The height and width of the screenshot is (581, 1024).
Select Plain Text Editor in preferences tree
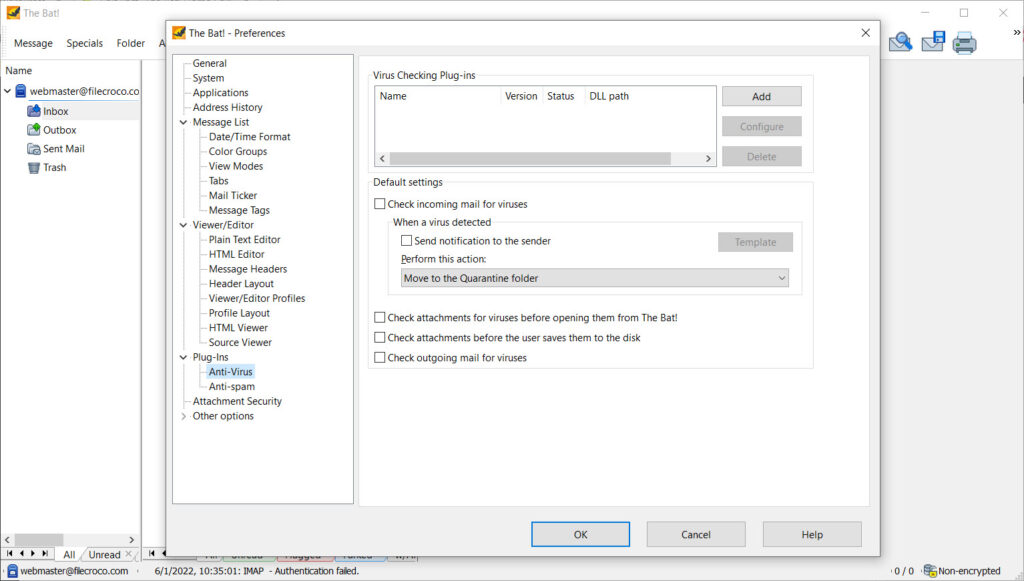(x=244, y=240)
